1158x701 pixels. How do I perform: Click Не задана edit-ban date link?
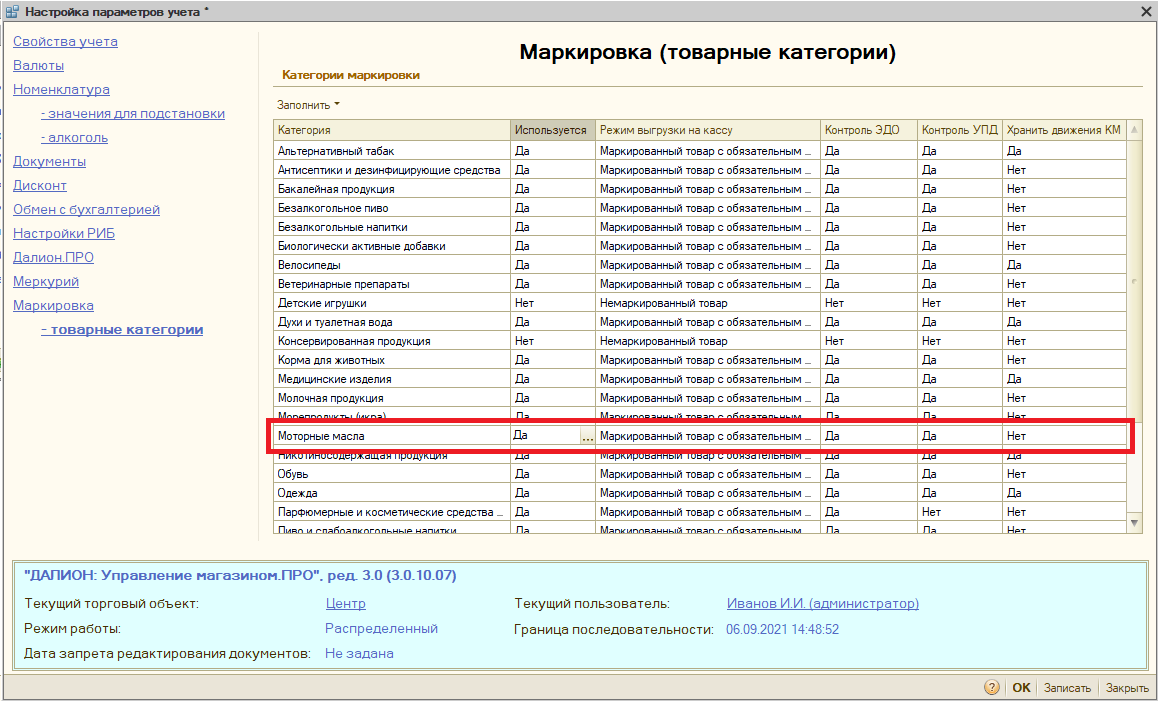tap(359, 654)
